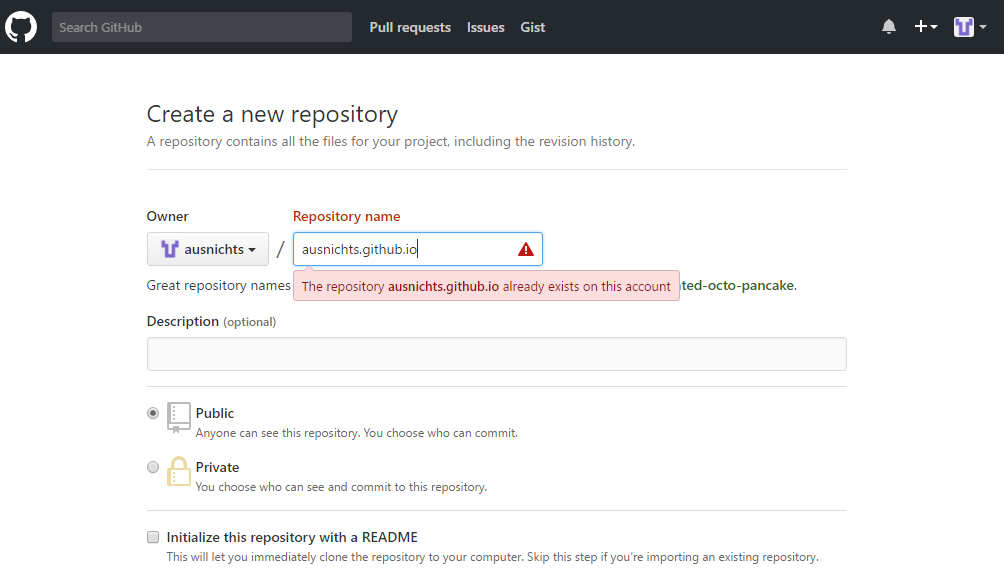Click the Description (optional) label

(x=211, y=322)
